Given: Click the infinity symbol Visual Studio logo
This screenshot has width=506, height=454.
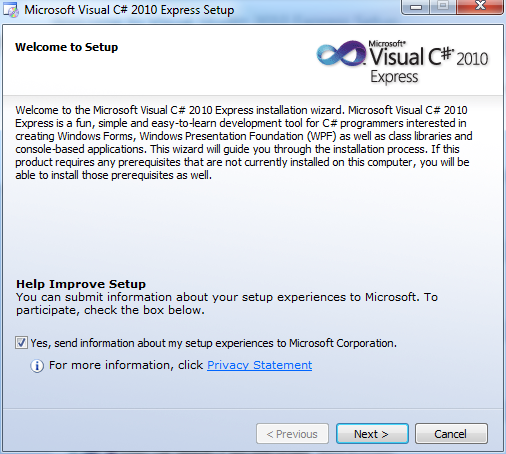Looking at the screenshot, I should tap(341, 53).
